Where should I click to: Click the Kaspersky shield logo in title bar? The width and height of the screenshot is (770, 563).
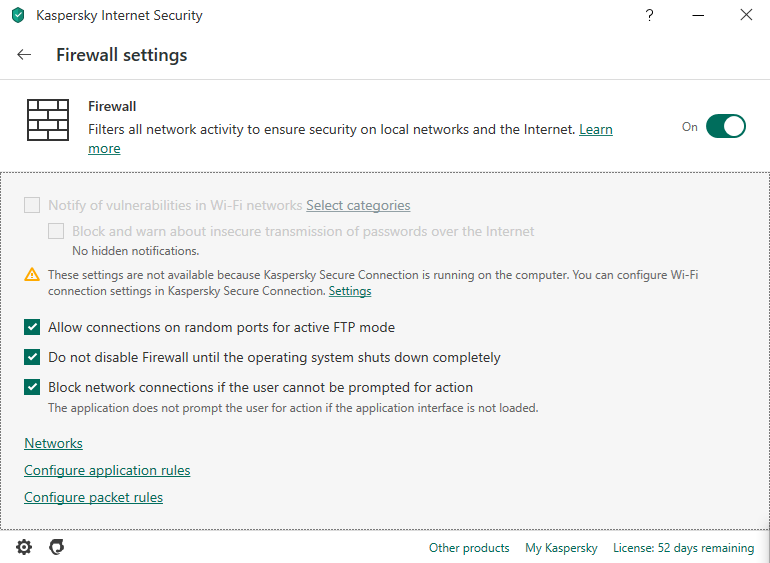(x=18, y=15)
